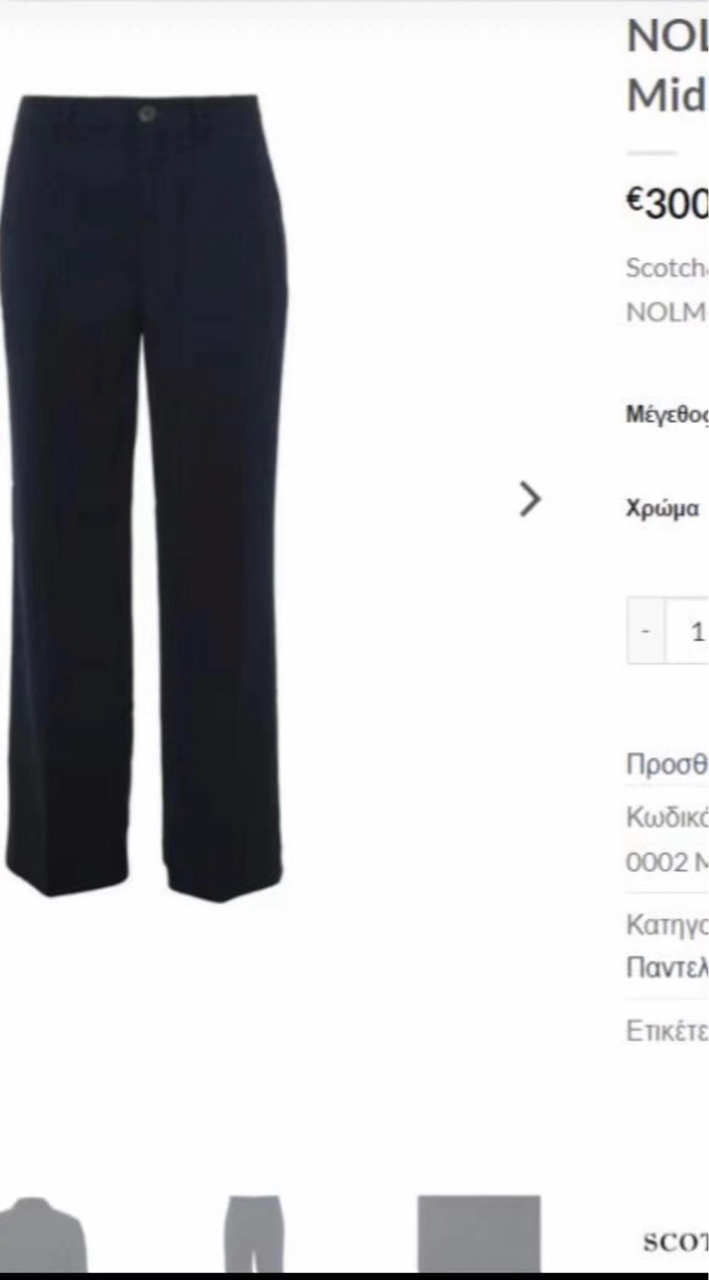The image size is (709, 1280).
Task: Open the SCOT brand logo at the bottom
Action: 676,1242
